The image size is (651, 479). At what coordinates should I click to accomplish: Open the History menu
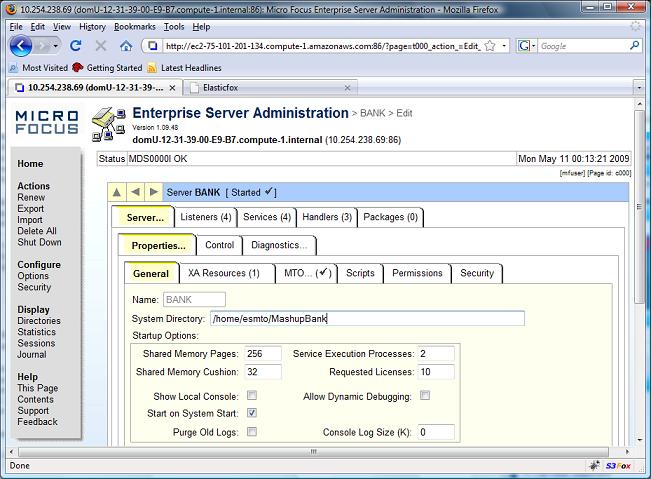point(92,27)
